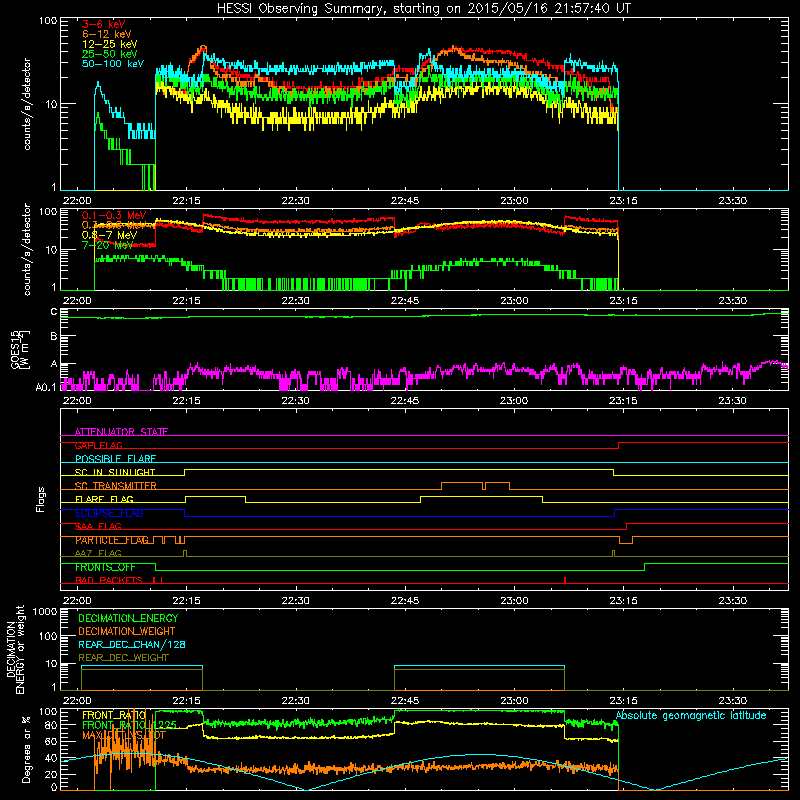Click the REAR_DEC_WEIGHT legend label
The width and height of the screenshot is (800, 800).
tap(123, 658)
